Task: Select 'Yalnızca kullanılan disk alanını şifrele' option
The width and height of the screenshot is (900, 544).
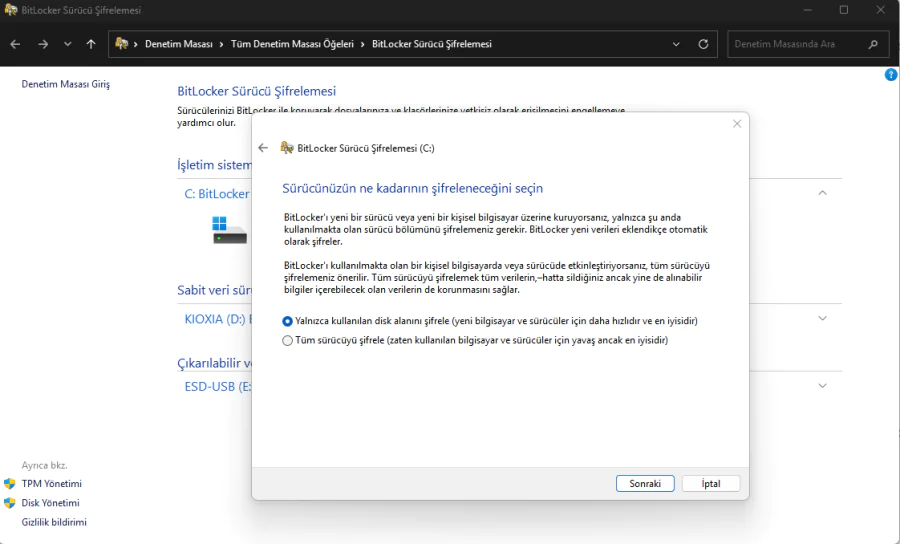Action: click(288, 321)
